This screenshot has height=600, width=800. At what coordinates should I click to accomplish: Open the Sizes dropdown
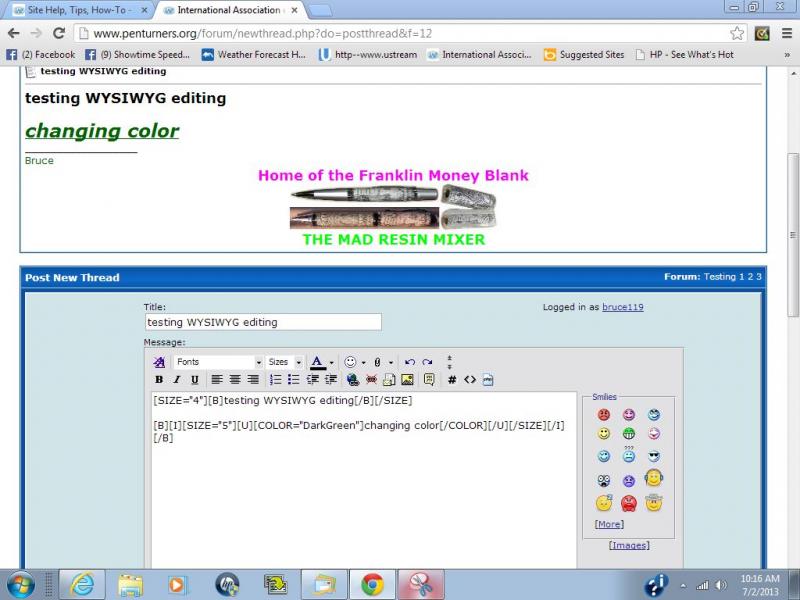(x=284, y=362)
